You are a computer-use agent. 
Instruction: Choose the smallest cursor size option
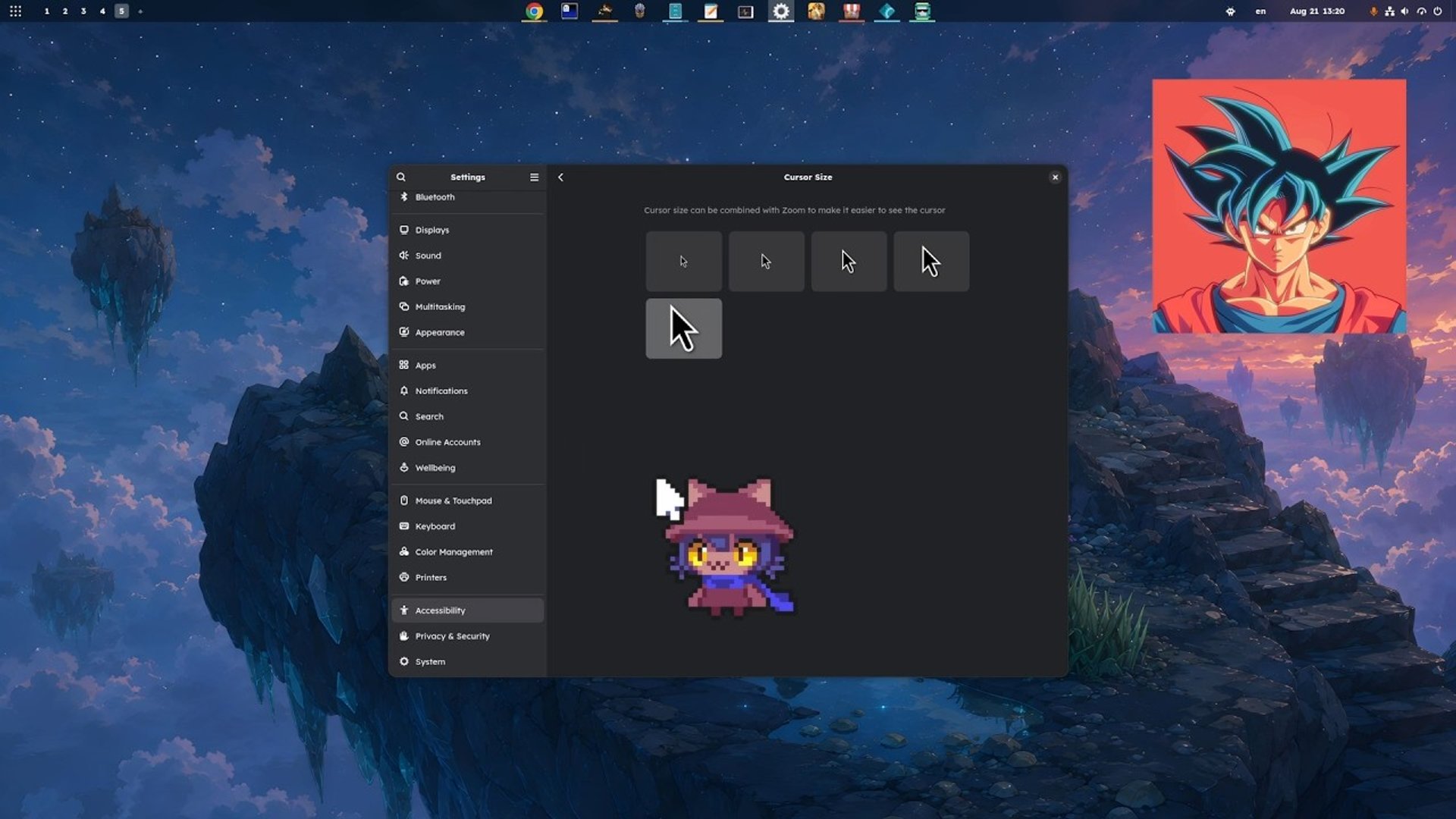pyautogui.click(x=684, y=262)
